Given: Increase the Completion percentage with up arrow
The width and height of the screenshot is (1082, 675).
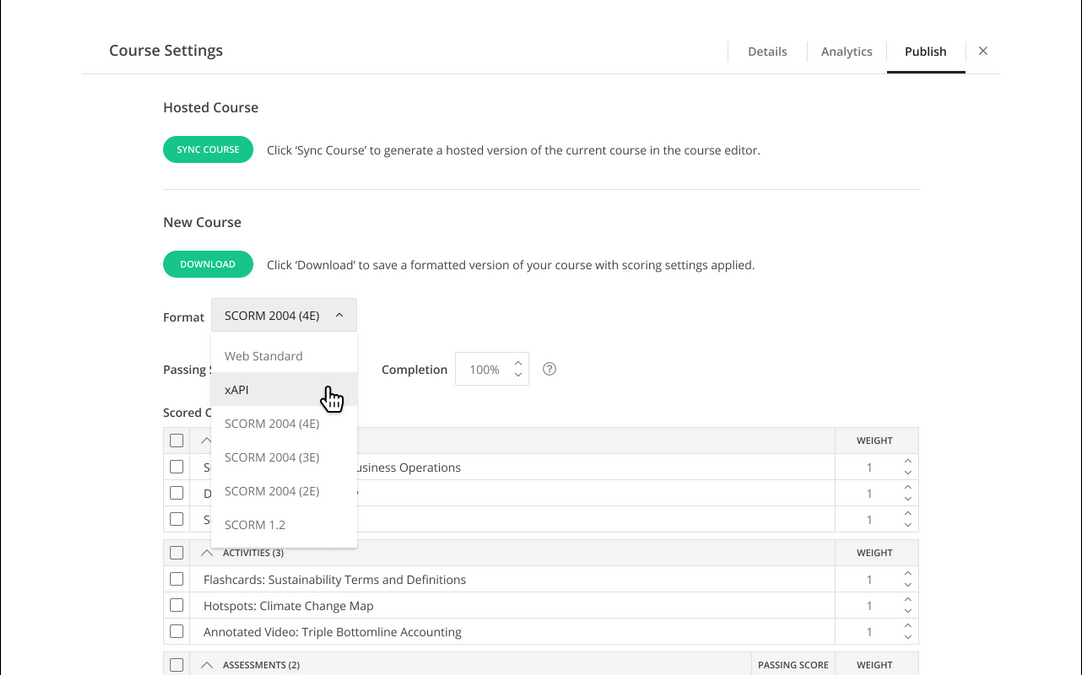Looking at the screenshot, I should pyautogui.click(x=518, y=363).
